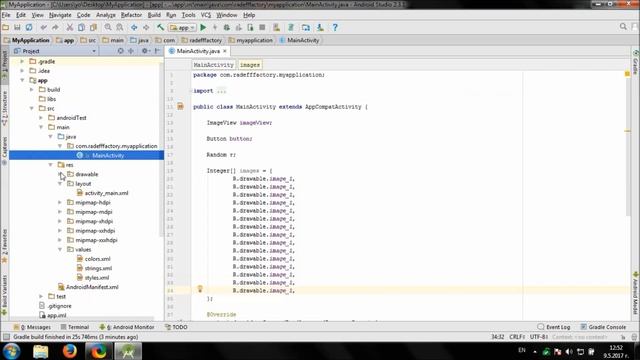Open the Build menu
Viewport: 640px width, 360px height.
[x=154, y=15]
